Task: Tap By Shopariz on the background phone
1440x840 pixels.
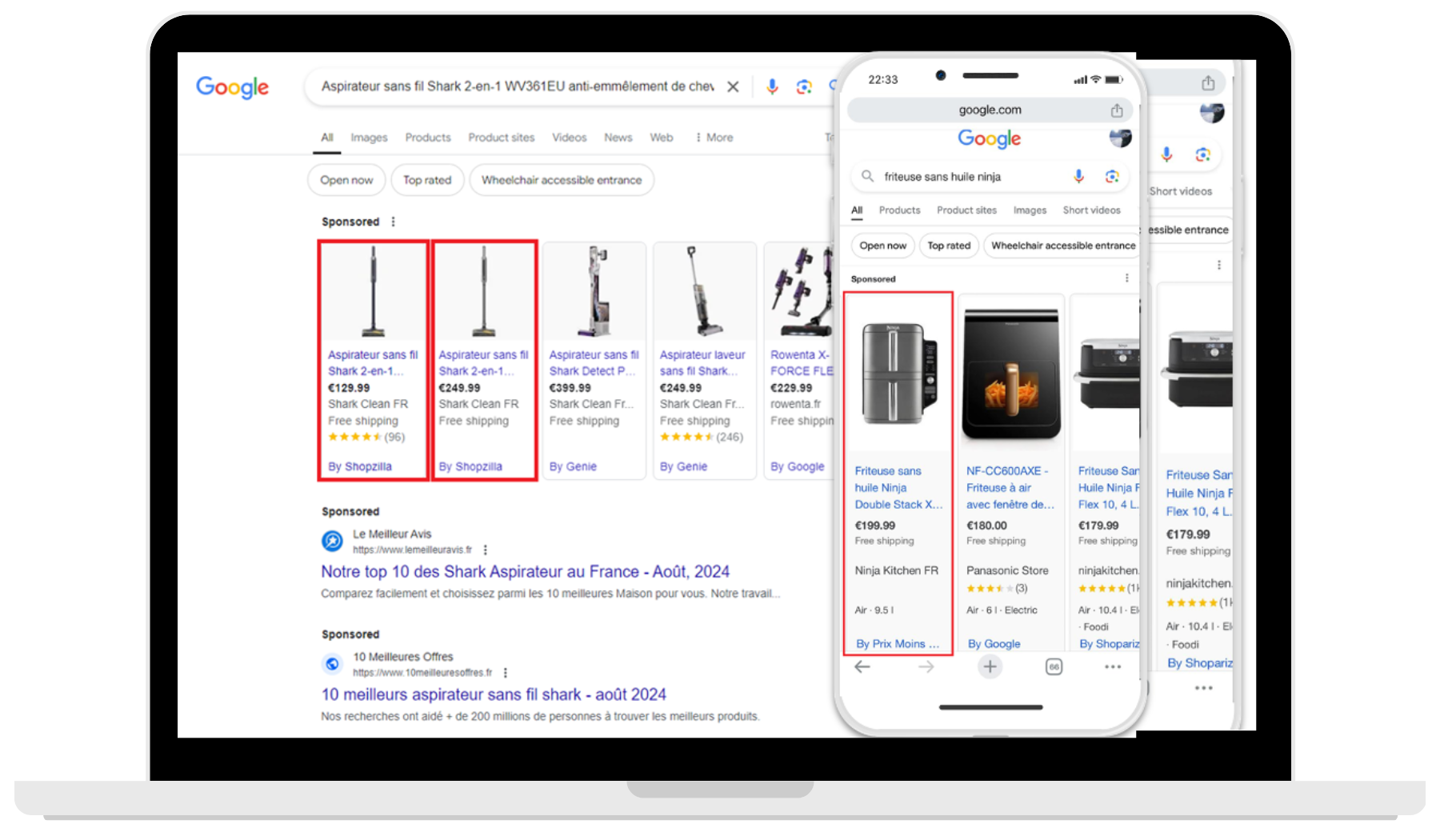Action: click(1200, 663)
